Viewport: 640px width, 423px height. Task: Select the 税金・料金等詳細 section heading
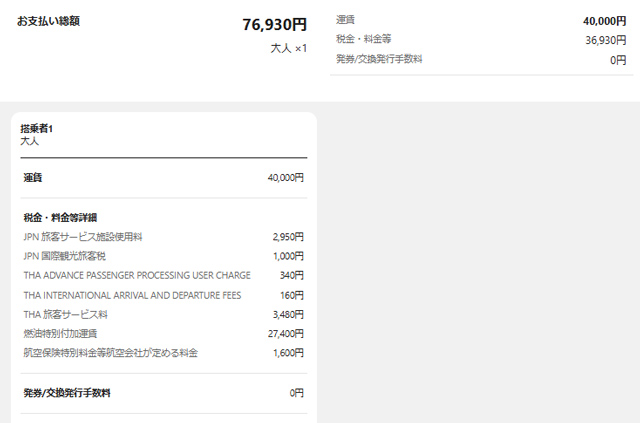click(x=60, y=217)
